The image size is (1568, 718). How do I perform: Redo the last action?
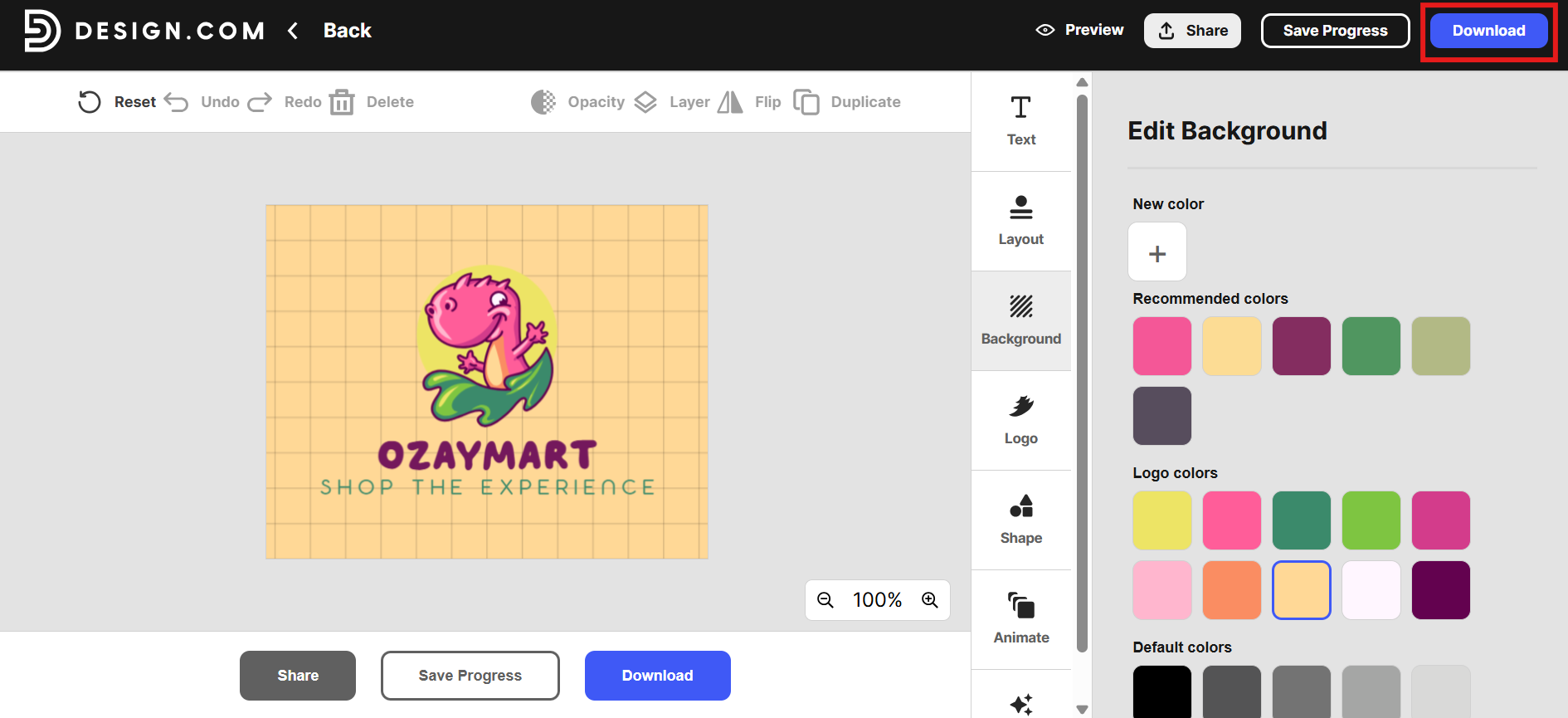point(285,102)
